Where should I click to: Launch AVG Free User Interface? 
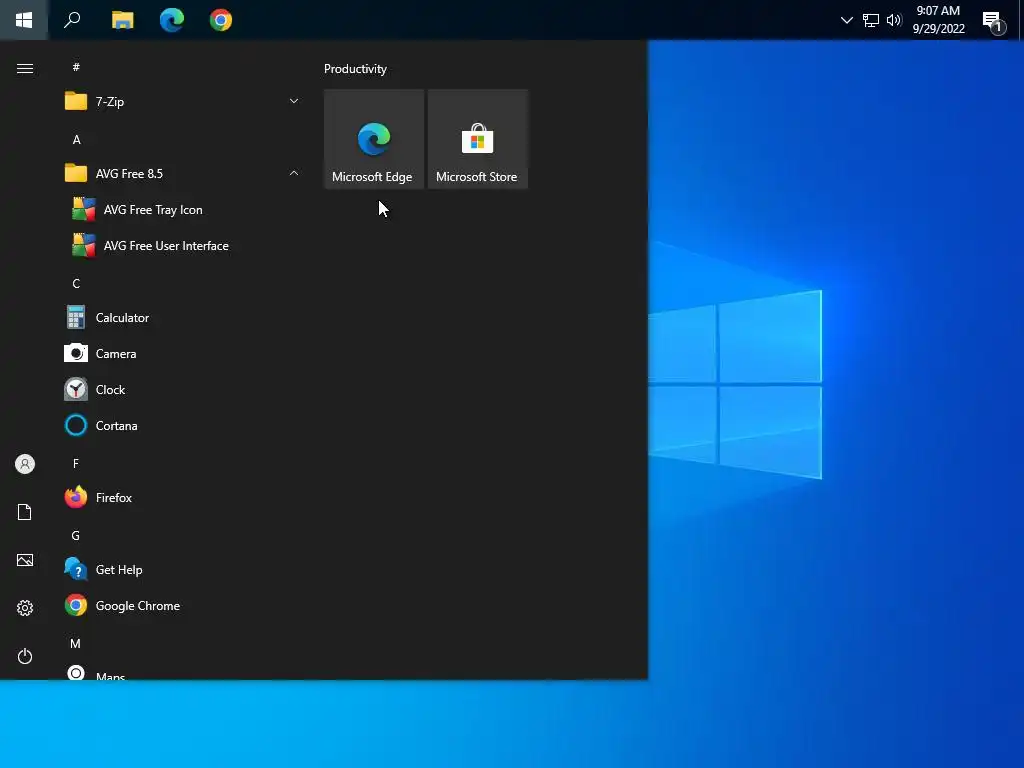[182, 246]
